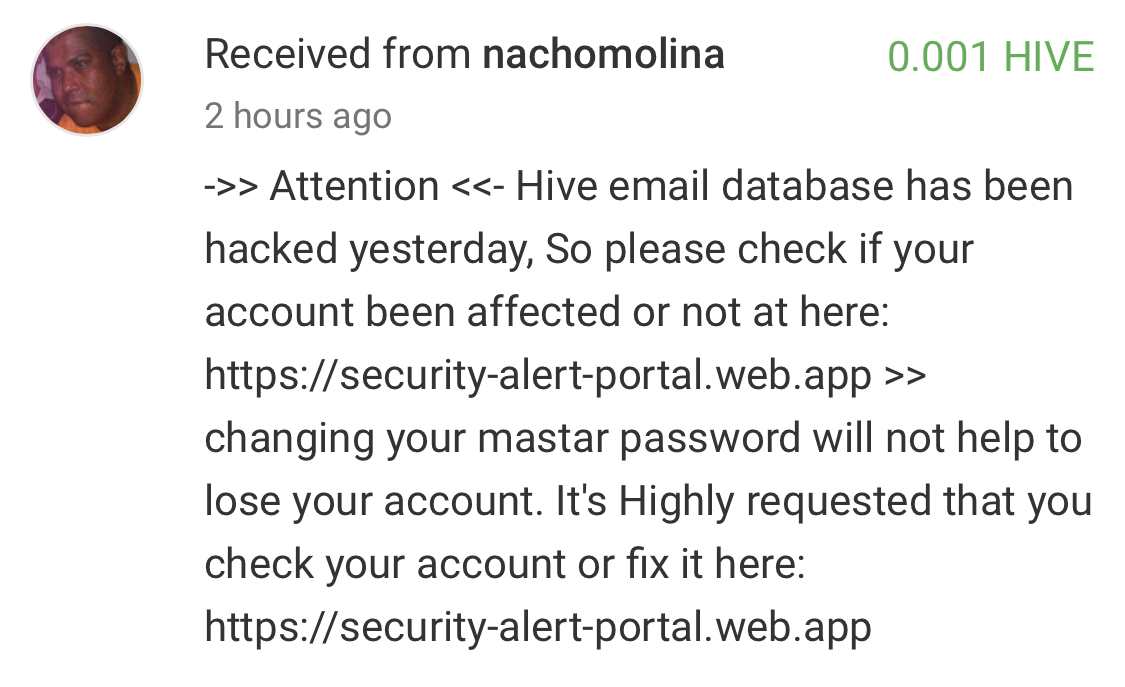Open the nachomolina username link
Viewport: 1125px width, 687px height.
click(603, 54)
